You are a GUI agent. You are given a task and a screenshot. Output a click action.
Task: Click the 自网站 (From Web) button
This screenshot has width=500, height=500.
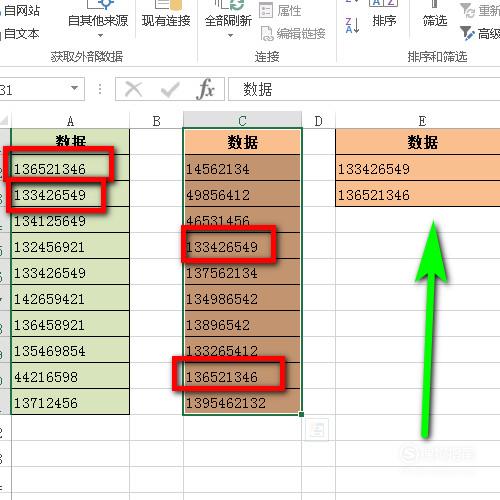pos(20,11)
